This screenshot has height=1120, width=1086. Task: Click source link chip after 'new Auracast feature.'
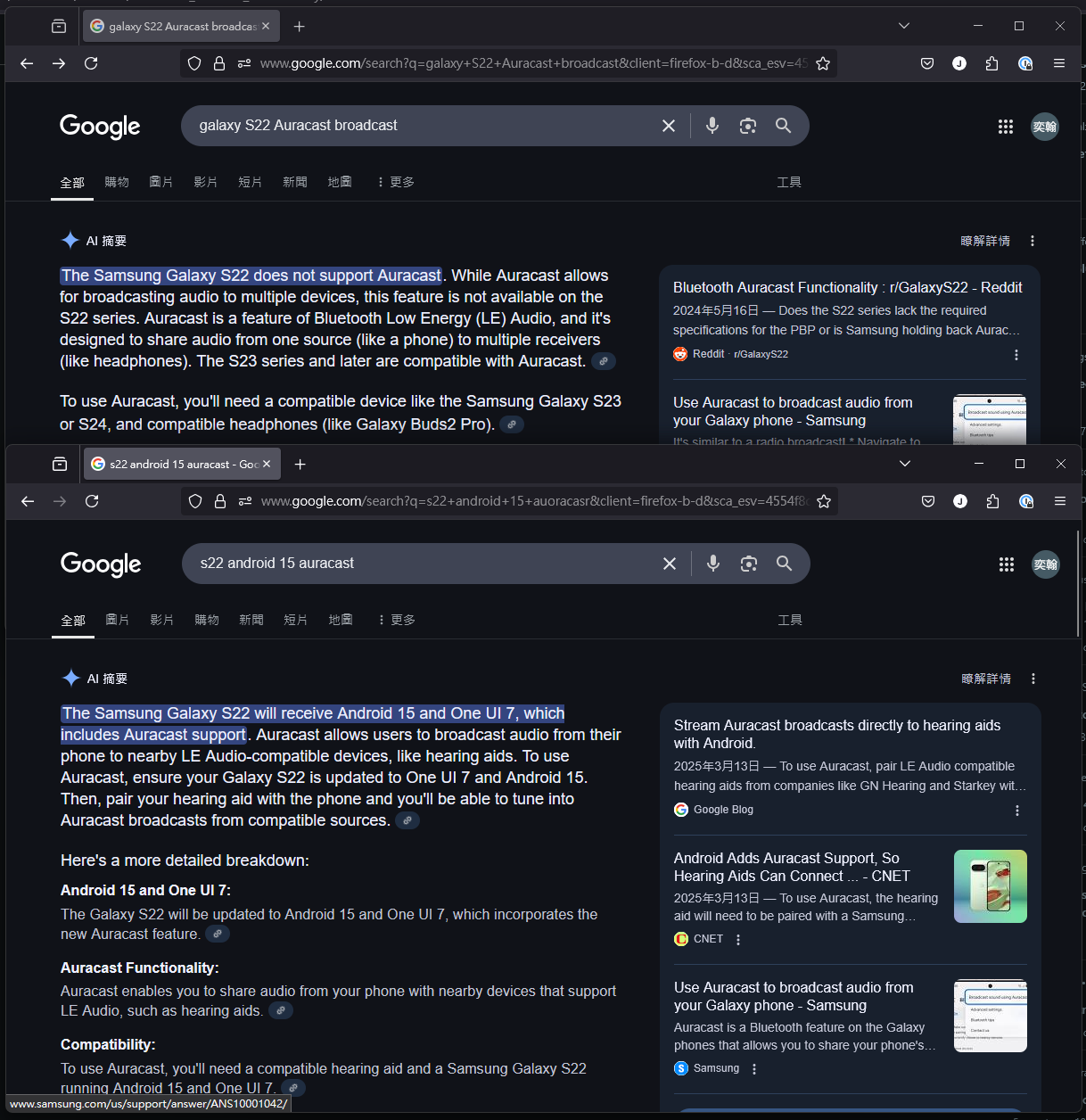pyautogui.click(x=218, y=934)
